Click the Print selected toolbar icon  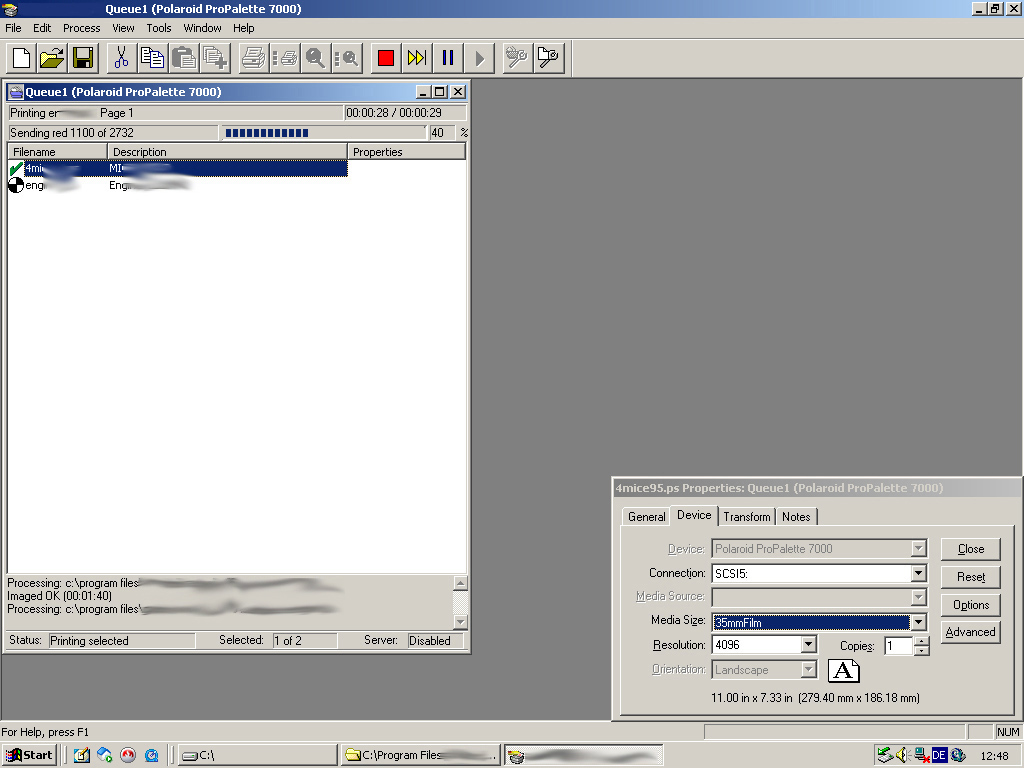tap(285, 58)
